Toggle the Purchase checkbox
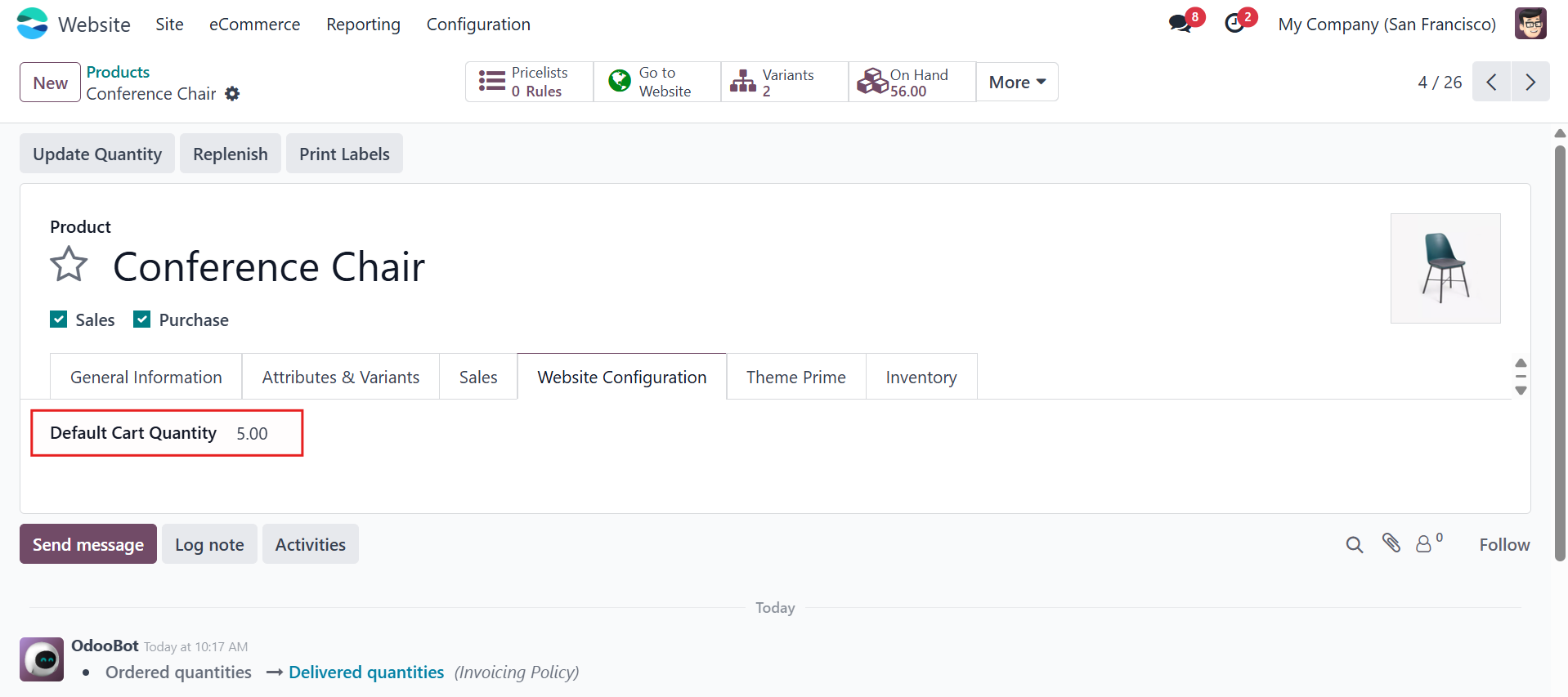This screenshot has height=697, width=1568. click(x=142, y=319)
